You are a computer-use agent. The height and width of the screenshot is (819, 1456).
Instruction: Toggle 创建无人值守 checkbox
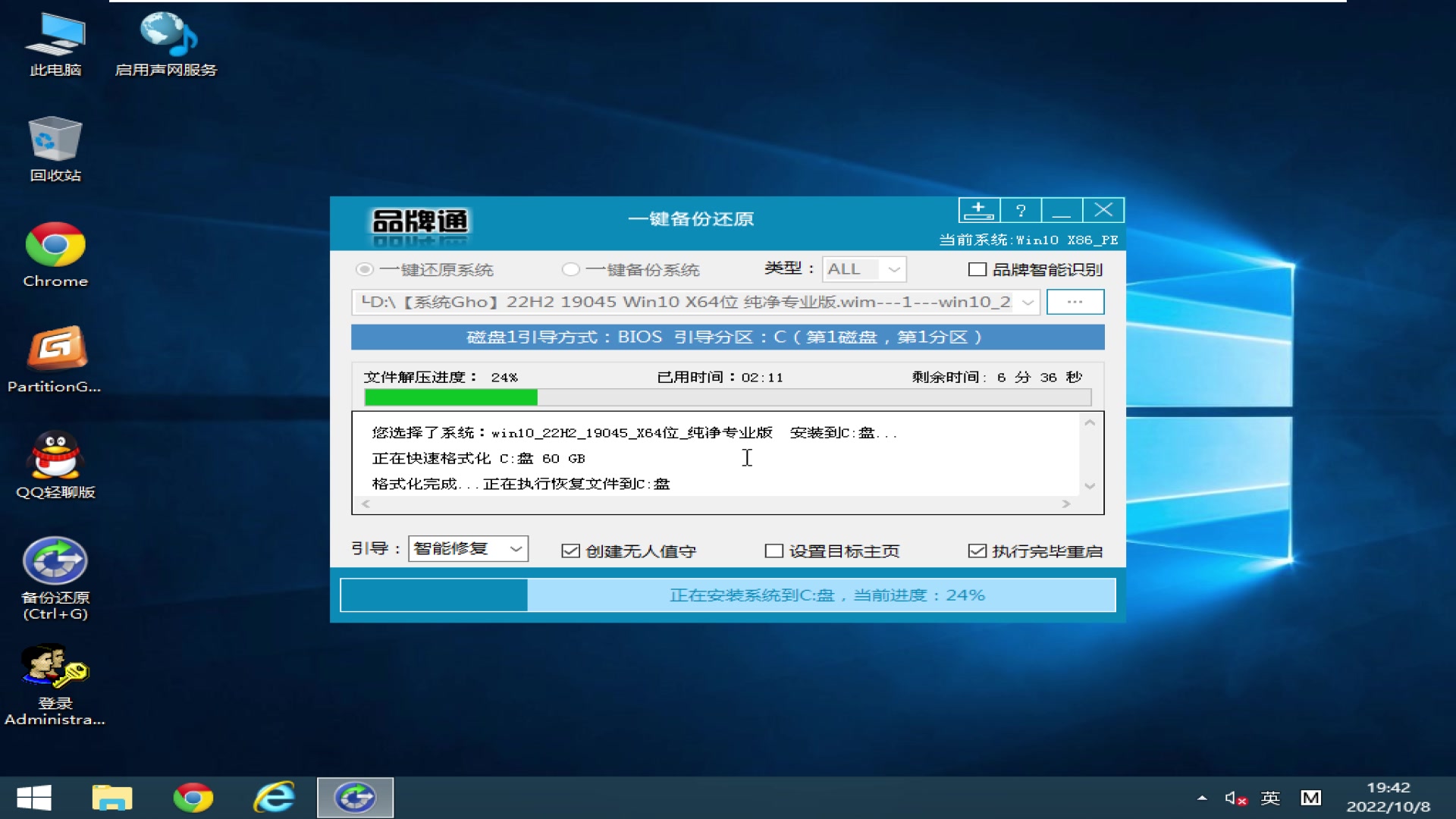(570, 551)
